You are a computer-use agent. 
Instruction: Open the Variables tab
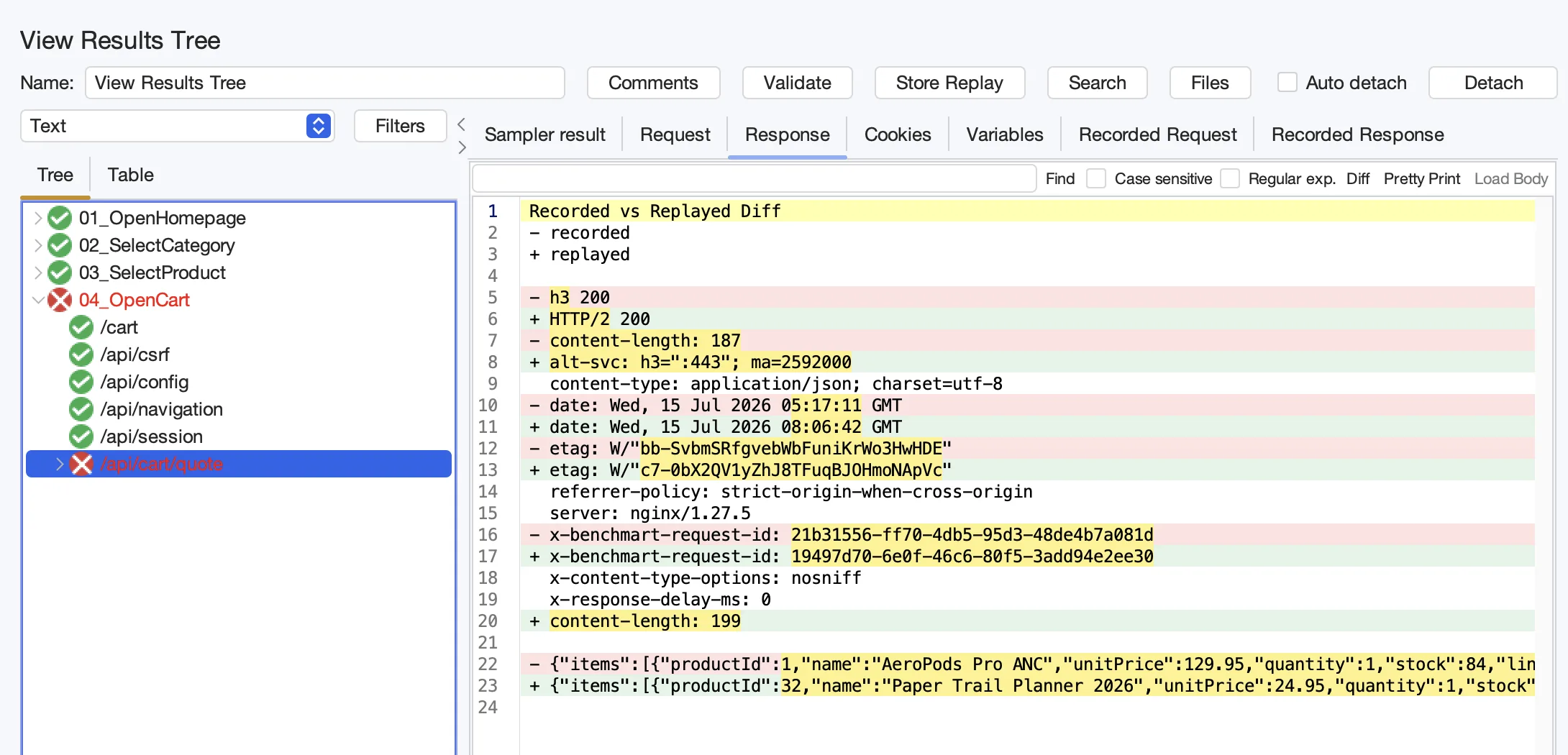(1004, 134)
